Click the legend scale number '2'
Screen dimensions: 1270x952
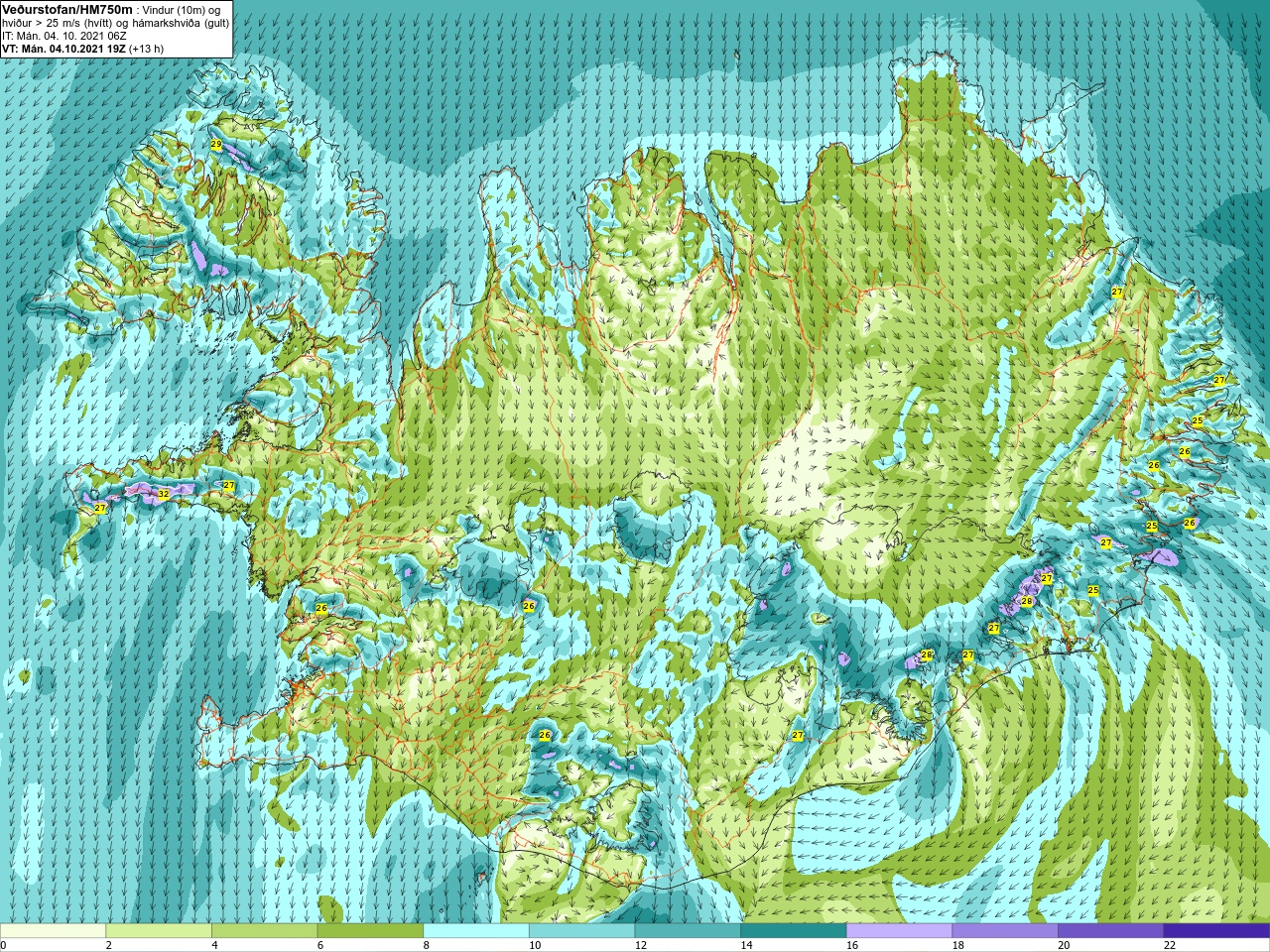(x=109, y=945)
